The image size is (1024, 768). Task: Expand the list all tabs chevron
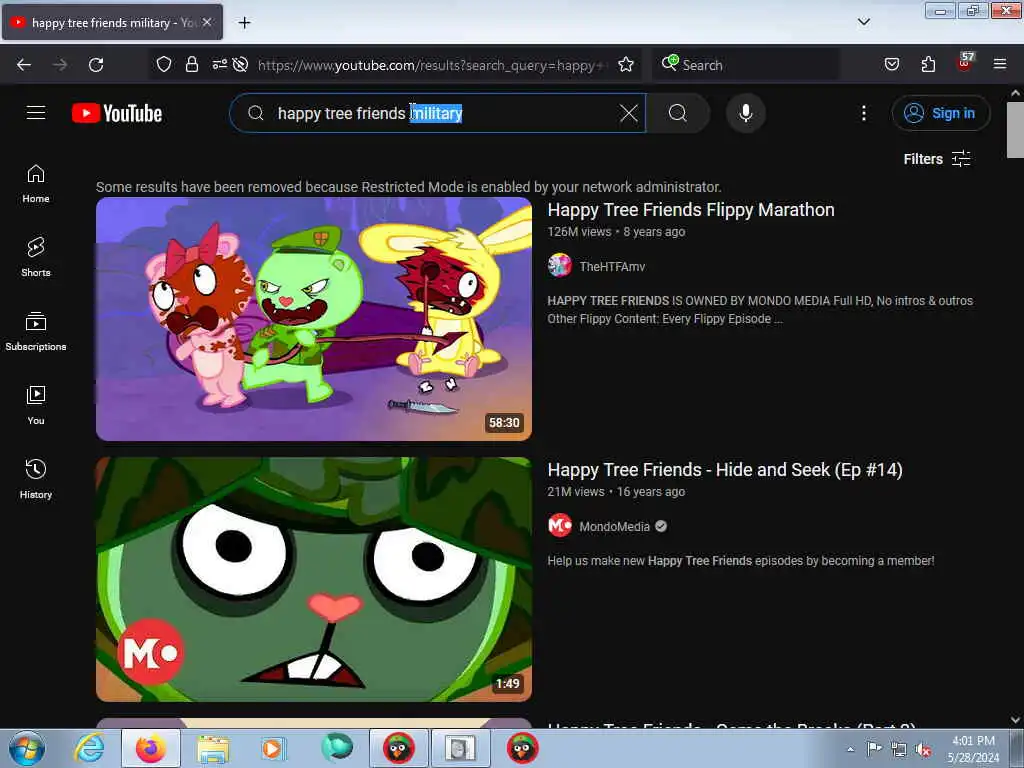coord(863,22)
